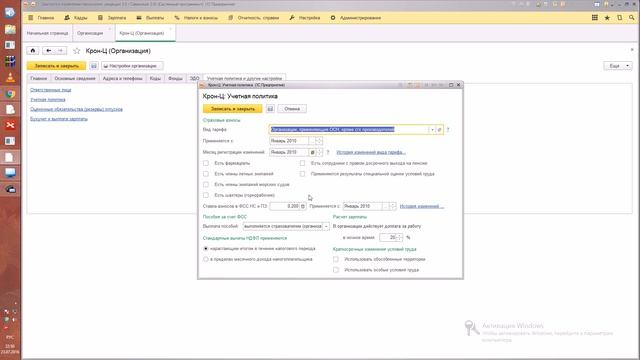Viewport: 640px width, 360px height.
Task: Switch to Начальная страница tab
Action: [47, 33]
